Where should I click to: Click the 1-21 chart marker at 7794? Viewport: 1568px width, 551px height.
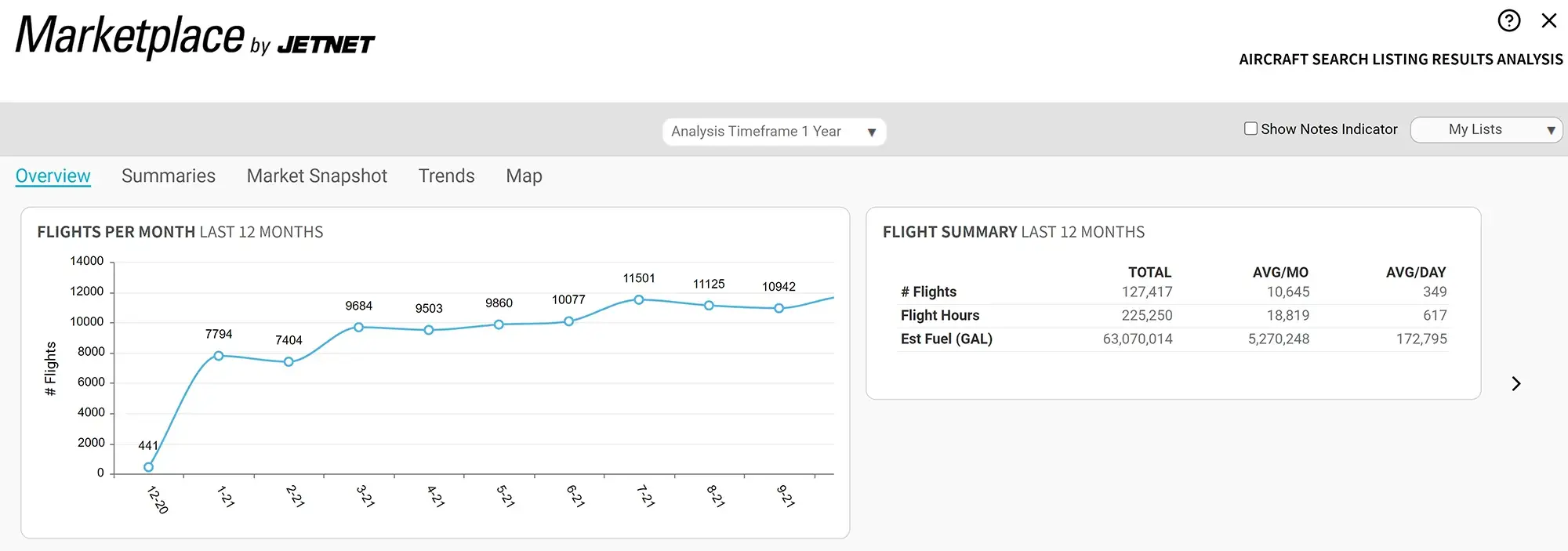[219, 356]
